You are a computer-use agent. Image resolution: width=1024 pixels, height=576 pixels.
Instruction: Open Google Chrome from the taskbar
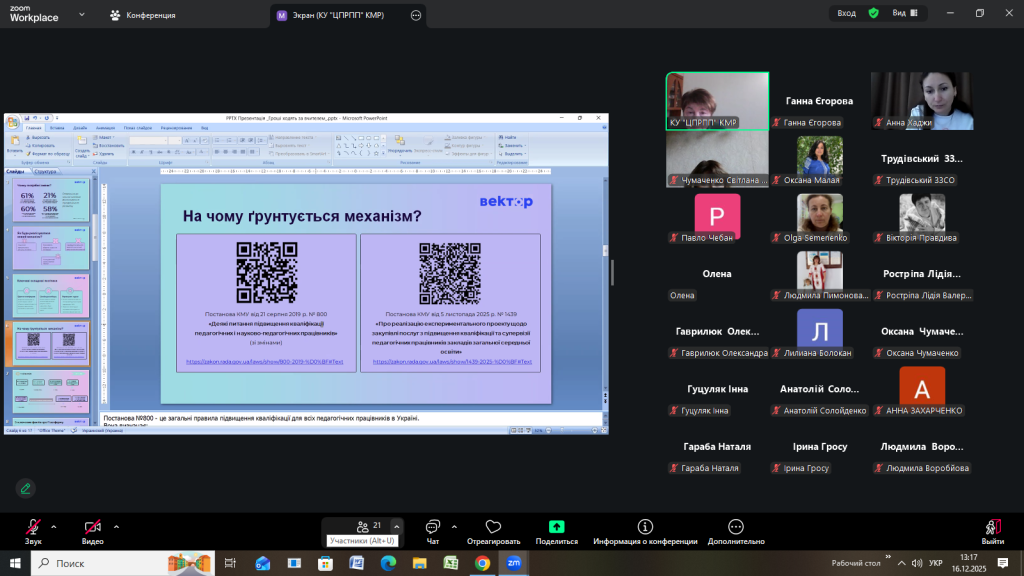[x=482, y=563]
